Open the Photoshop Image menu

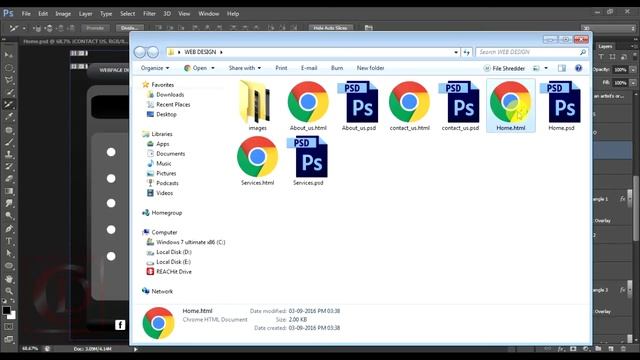pos(63,13)
